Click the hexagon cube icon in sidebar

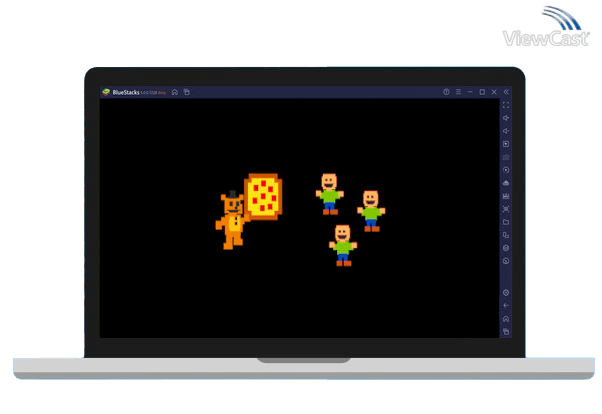[x=506, y=248]
